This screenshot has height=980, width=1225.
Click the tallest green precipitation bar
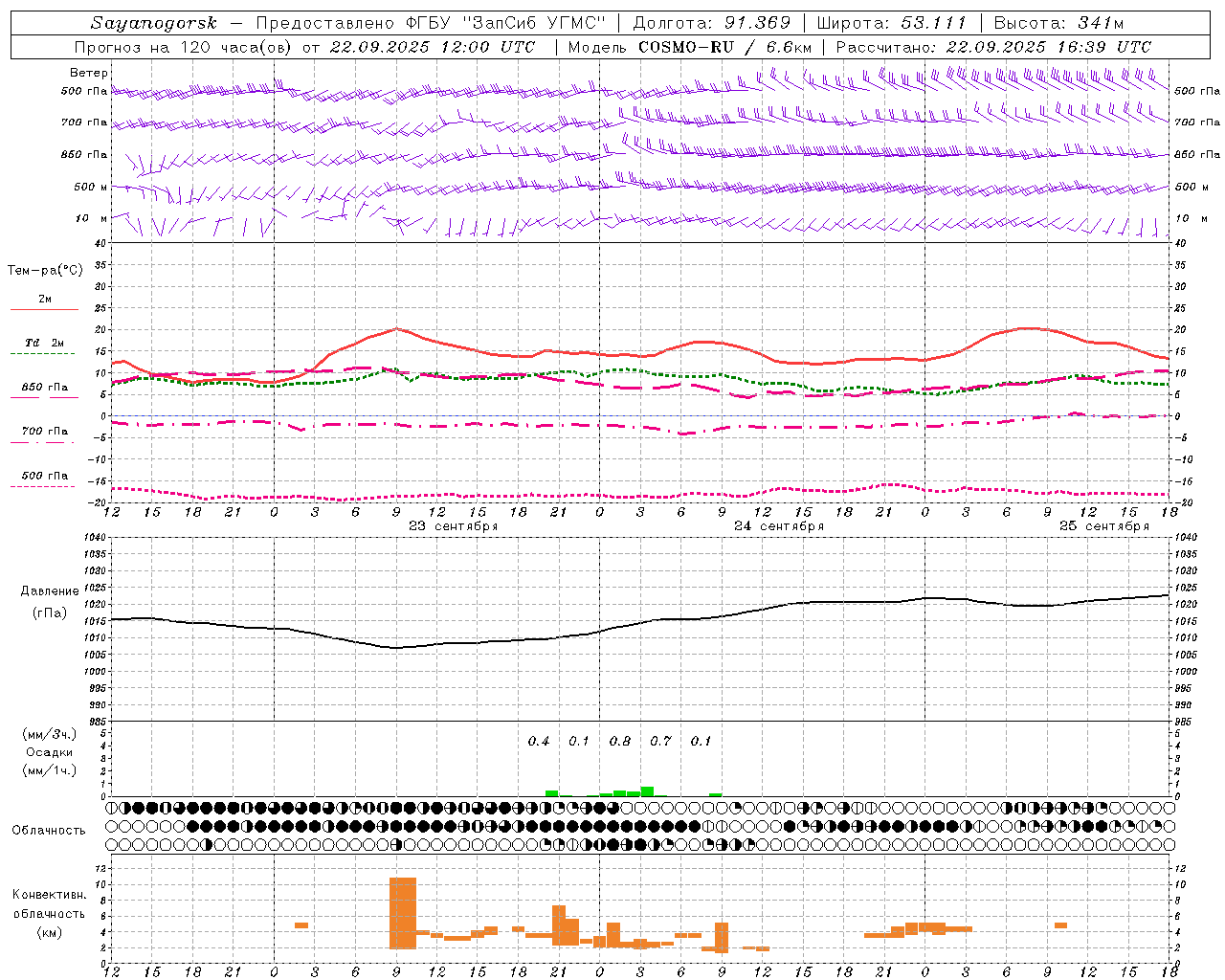(x=648, y=791)
